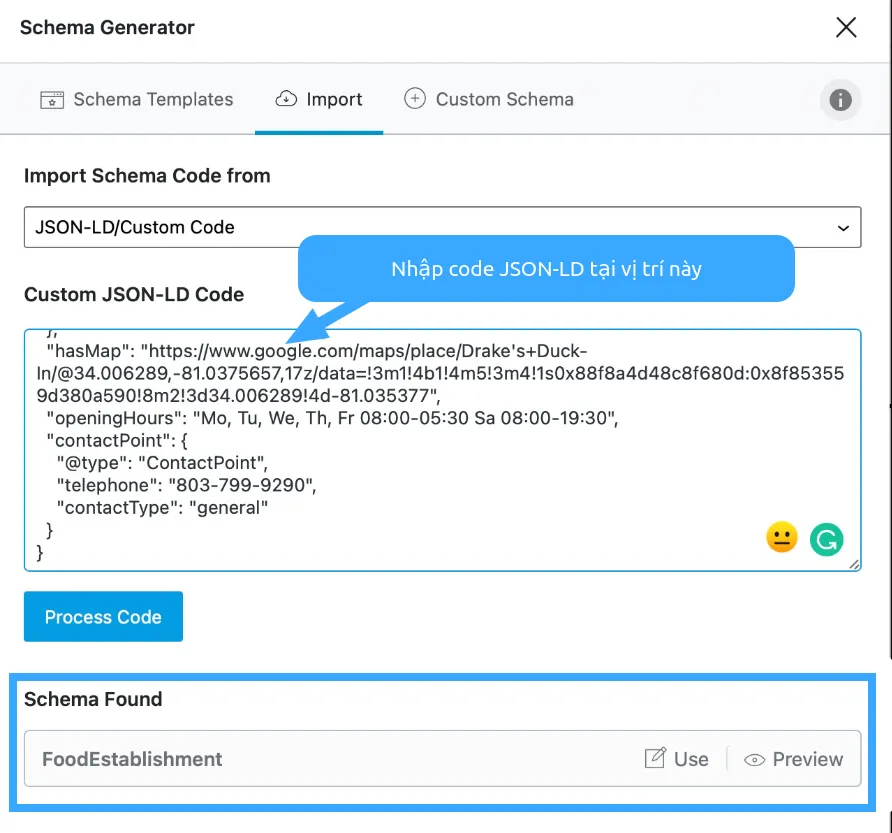Image resolution: width=892 pixels, height=833 pixels.
Task: Switch to Schema Templates tab
Action: coord(137,100)
